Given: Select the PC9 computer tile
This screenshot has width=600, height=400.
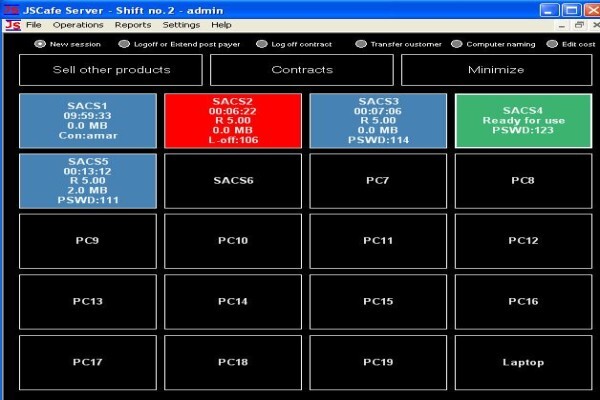Looking at the screenshot, I should [88, 241].
